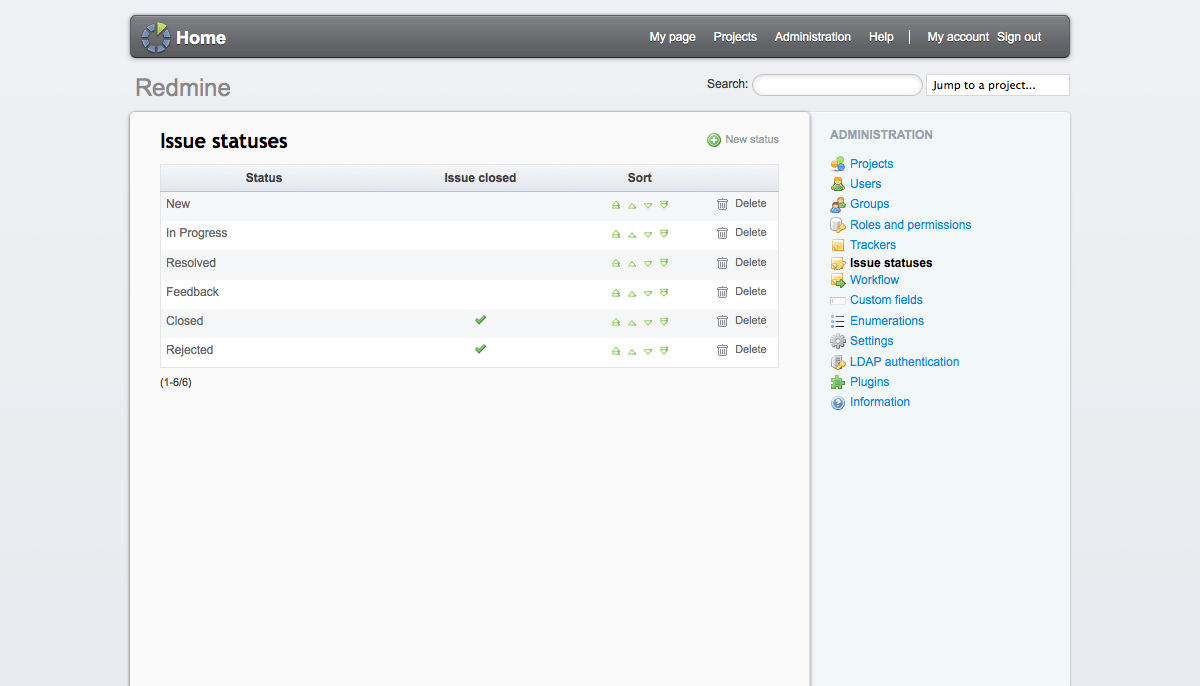Viewport: 1200px width, 686px height.
Task: Move Feedback status up one
Action: 632,293
